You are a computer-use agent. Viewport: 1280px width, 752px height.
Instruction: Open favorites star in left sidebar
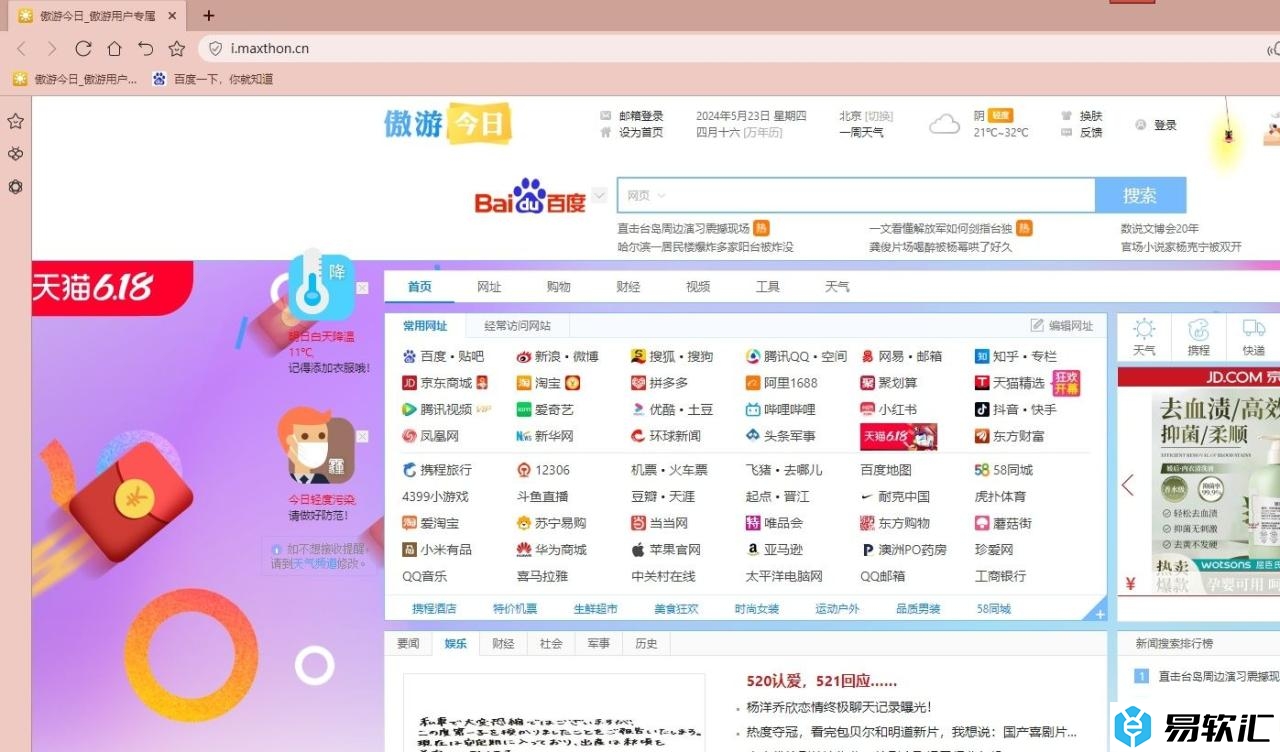(x=15, y=121)
